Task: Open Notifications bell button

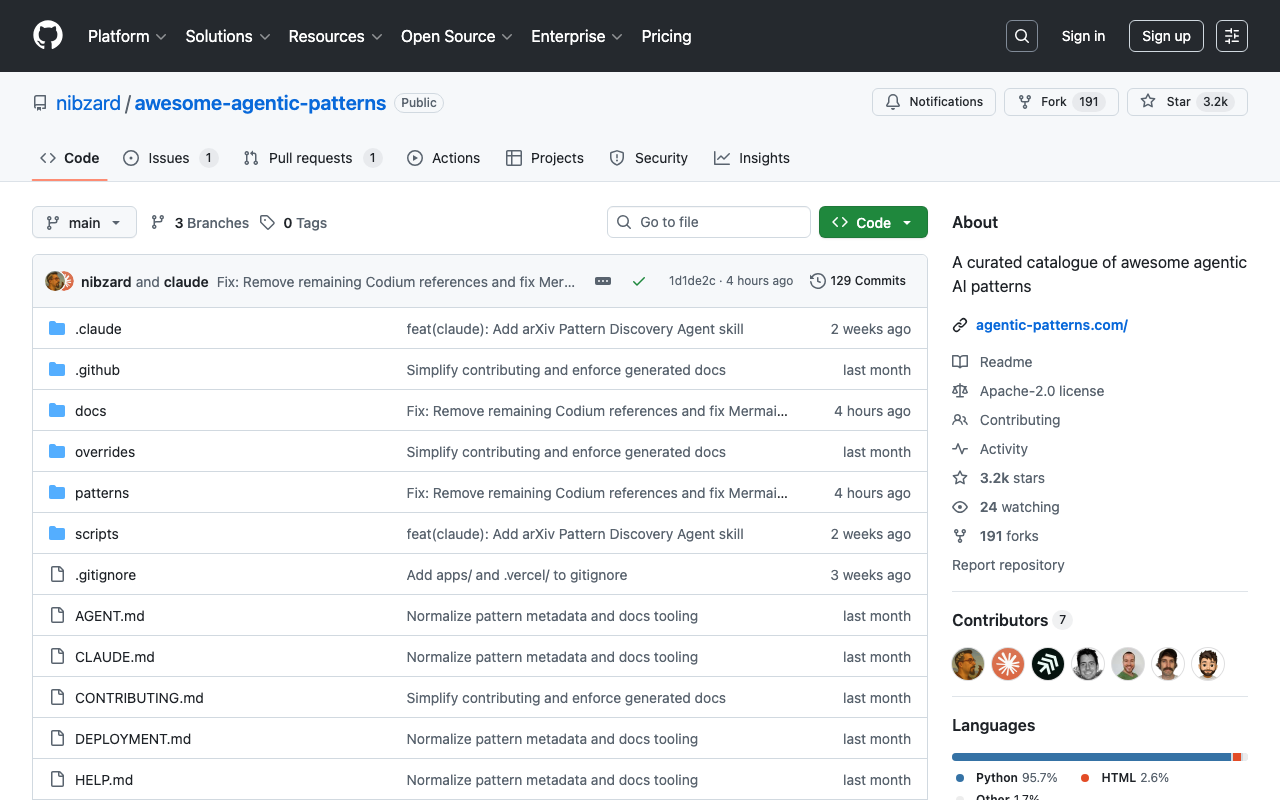Action: (934, 102)
